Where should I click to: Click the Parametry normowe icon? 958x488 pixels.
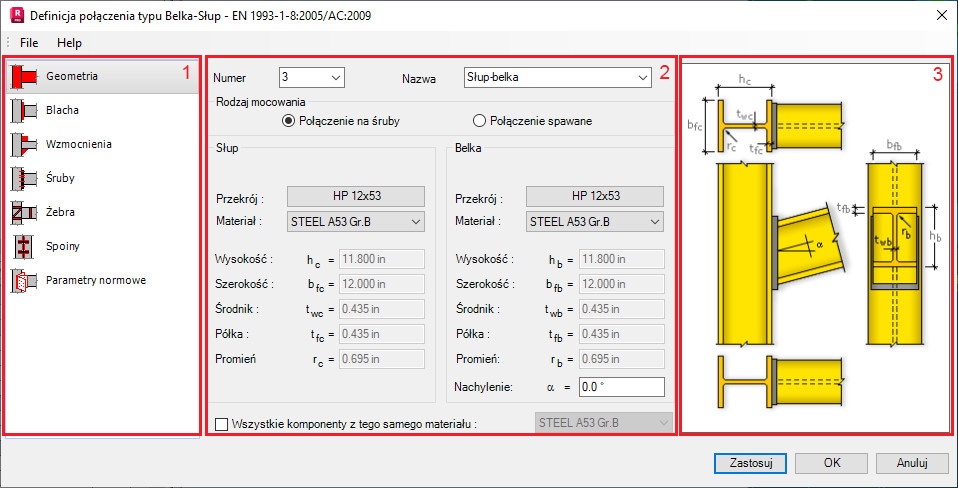click(x=24, y=280)
